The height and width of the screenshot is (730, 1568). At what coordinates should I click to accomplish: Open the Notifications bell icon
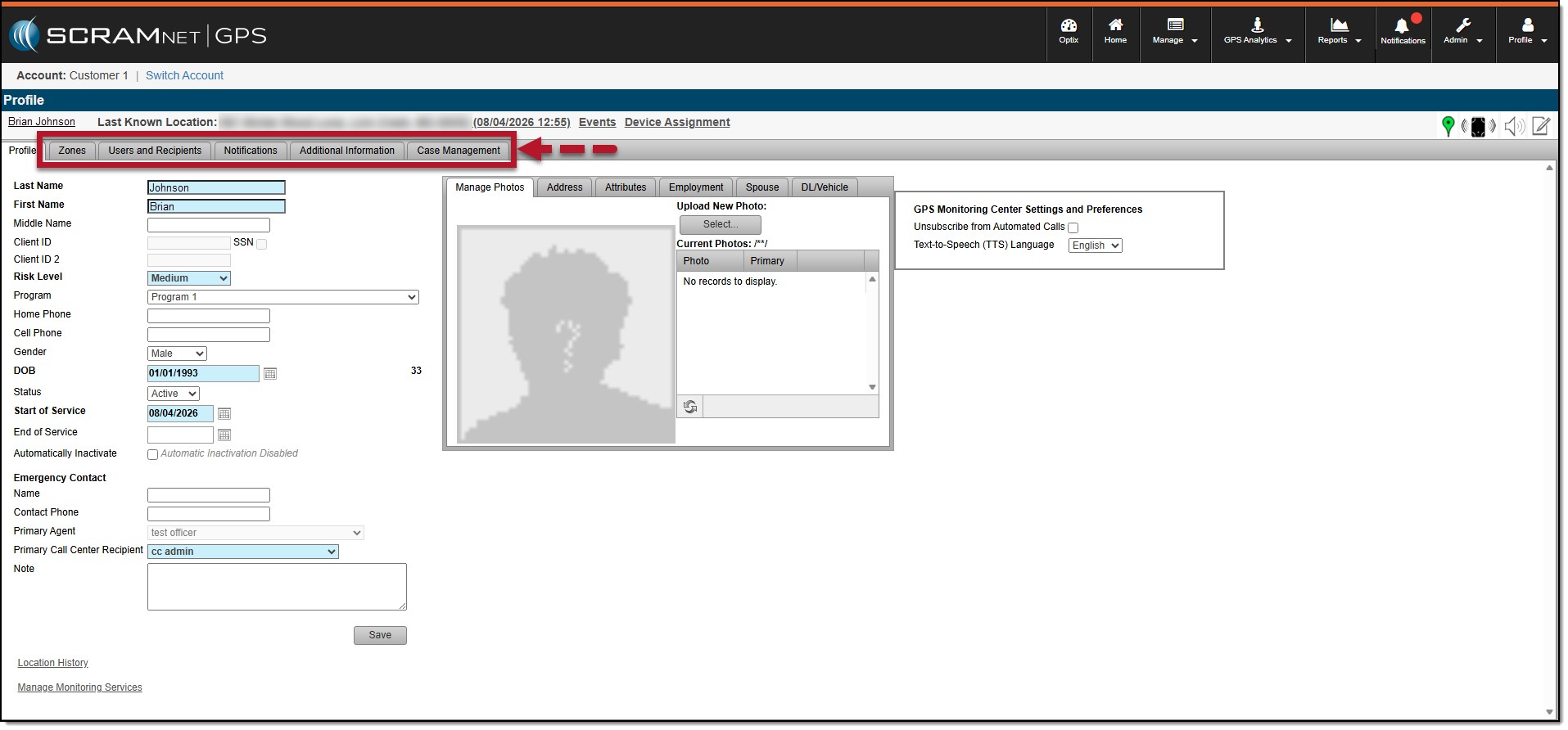[1403, 31]
